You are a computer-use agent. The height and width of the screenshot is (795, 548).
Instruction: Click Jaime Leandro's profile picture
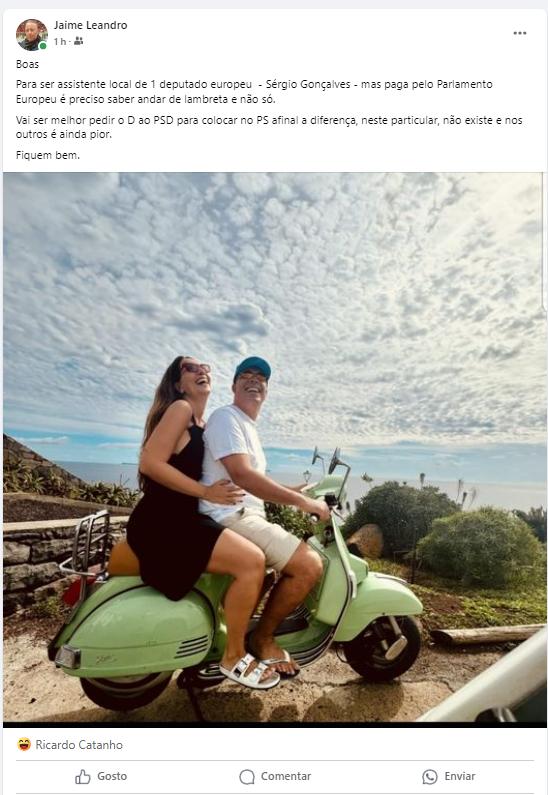pyautogui.click(x=31, y=35)
